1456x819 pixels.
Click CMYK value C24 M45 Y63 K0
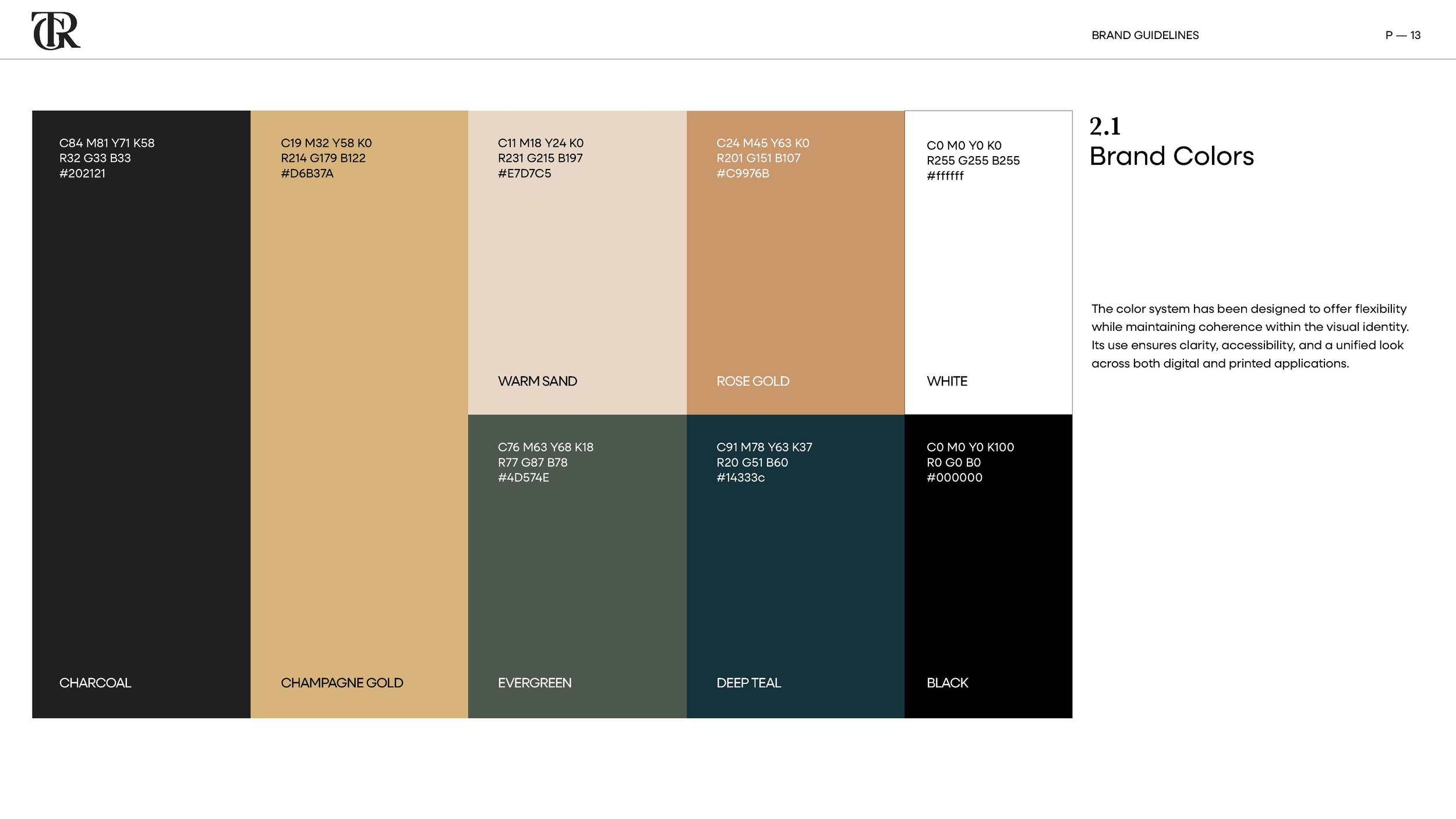point(763,143)
